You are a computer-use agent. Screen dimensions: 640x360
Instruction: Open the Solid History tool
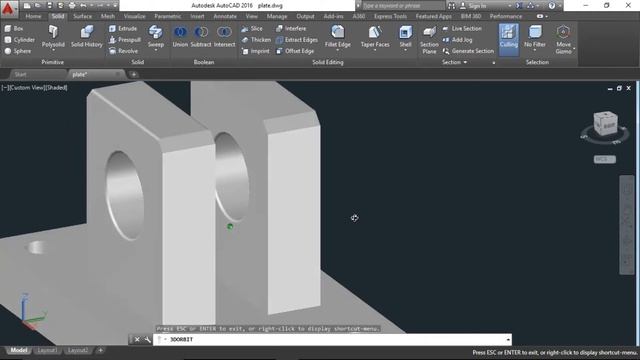tap(87, 36)
